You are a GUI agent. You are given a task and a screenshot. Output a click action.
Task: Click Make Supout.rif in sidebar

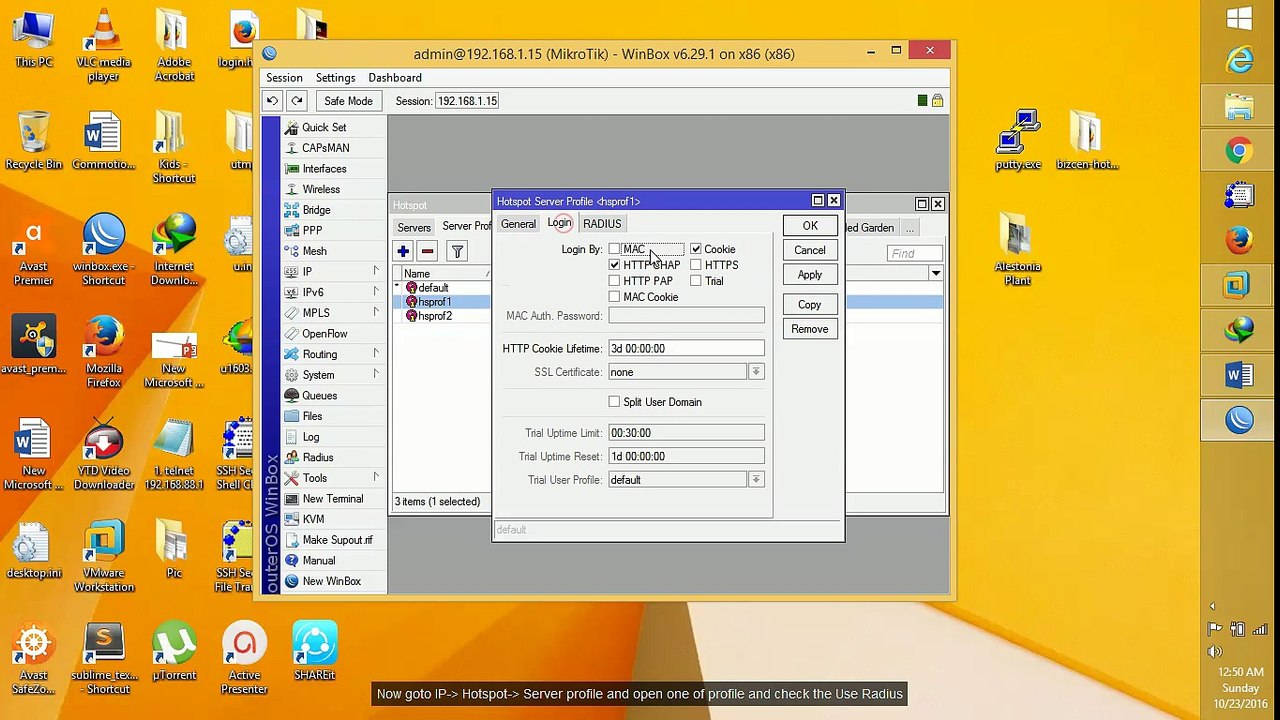click(x=337, y=540)
